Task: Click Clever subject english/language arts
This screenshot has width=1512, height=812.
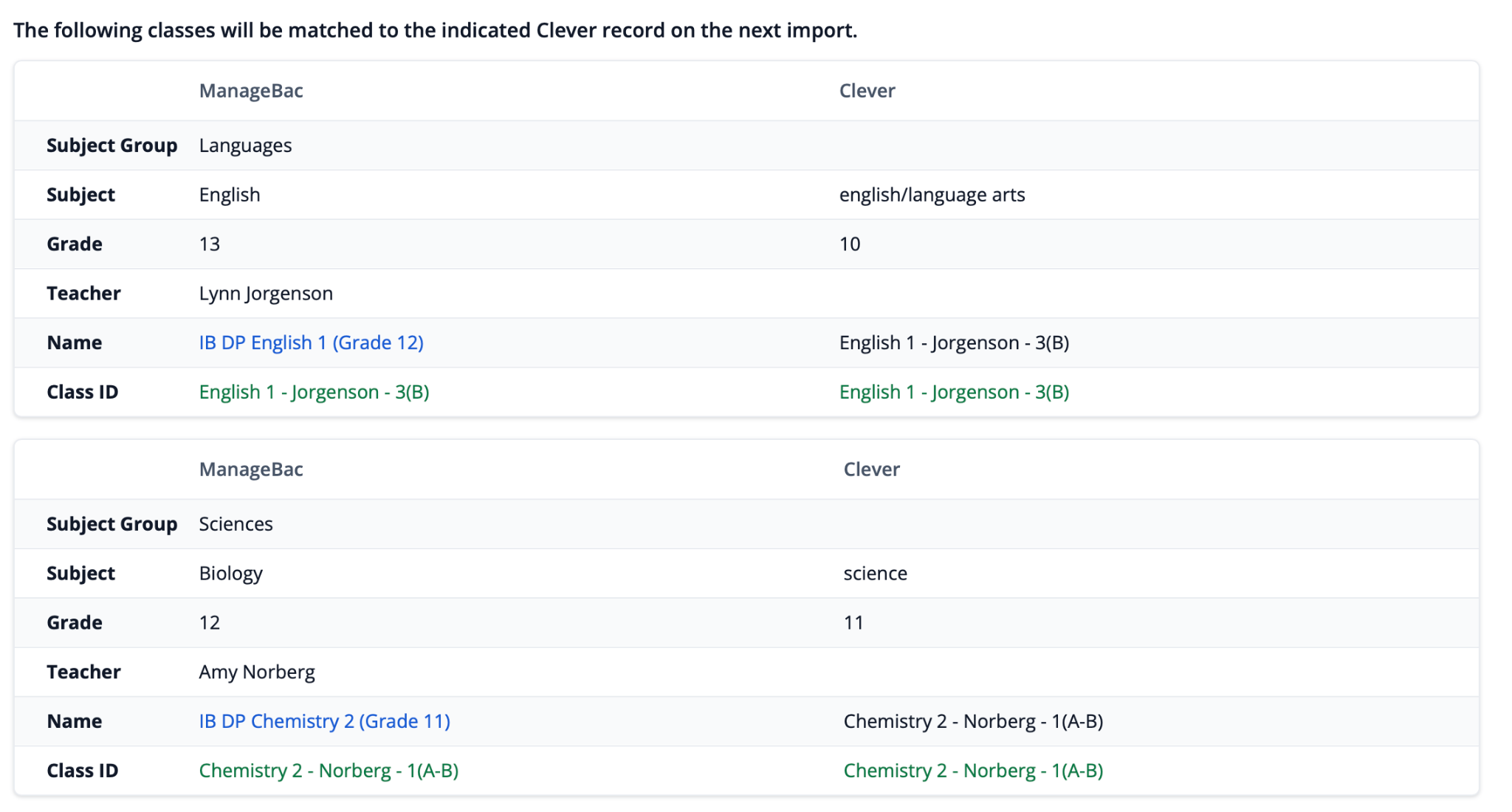Action: coord(932,195)
